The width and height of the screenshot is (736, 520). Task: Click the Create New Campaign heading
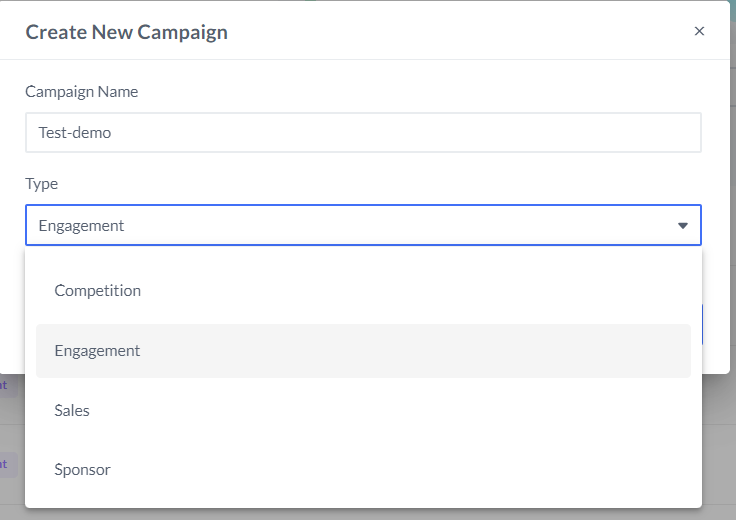127,32
